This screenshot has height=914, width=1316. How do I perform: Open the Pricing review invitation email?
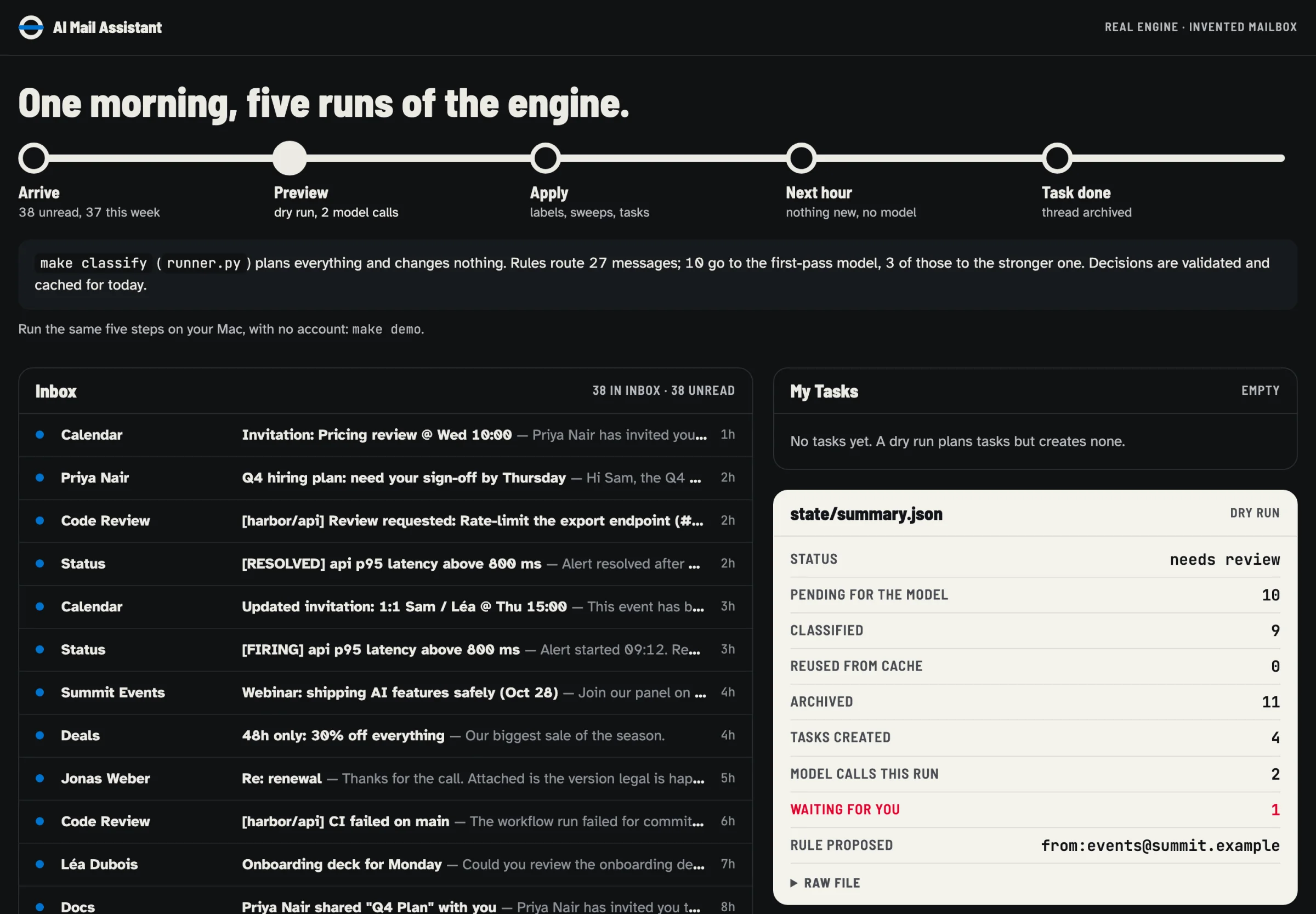pyautogui.click(x=385, y=435)
